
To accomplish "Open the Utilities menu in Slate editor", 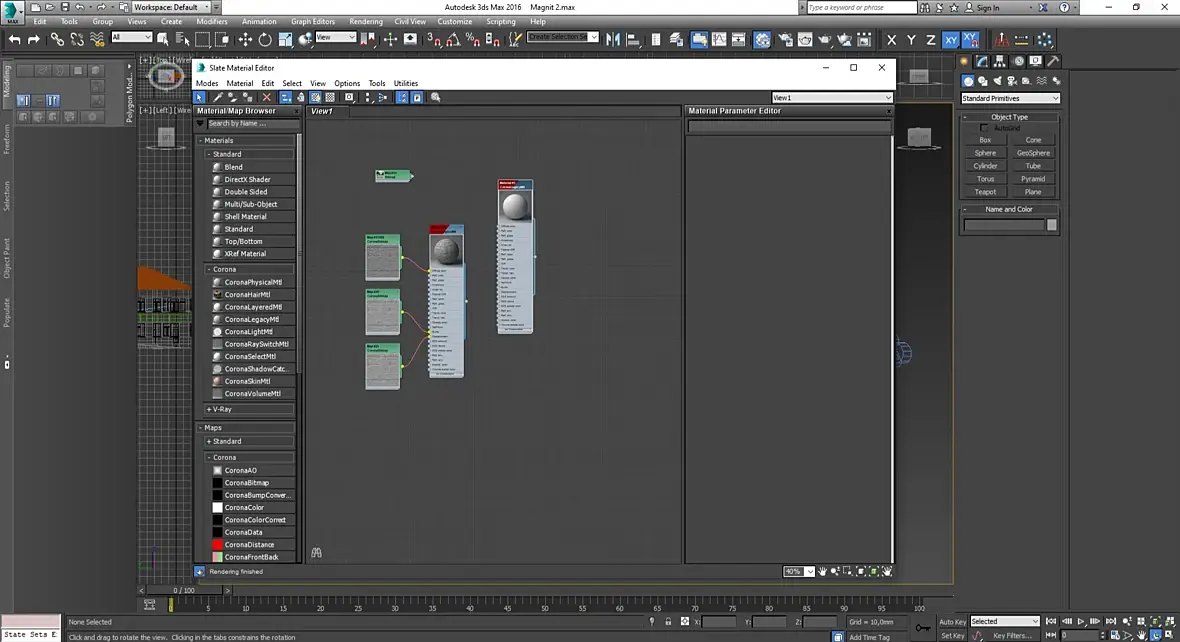I will coord(405,83).
